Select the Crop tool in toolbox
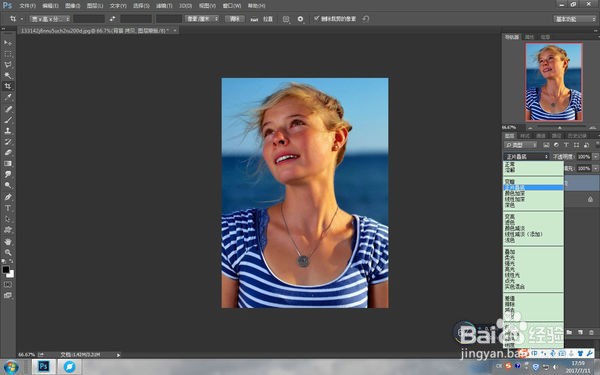Viewport: 600px width, 375px height. coord(8,86)
